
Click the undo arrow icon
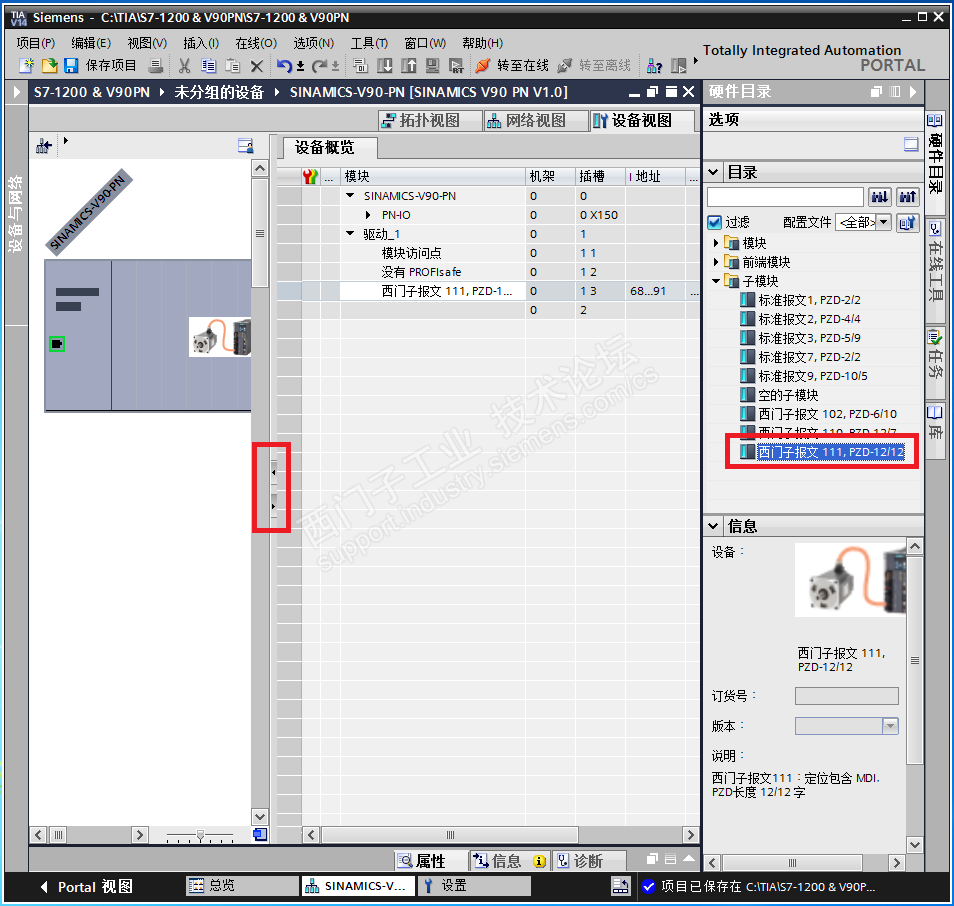click(284, 66)
